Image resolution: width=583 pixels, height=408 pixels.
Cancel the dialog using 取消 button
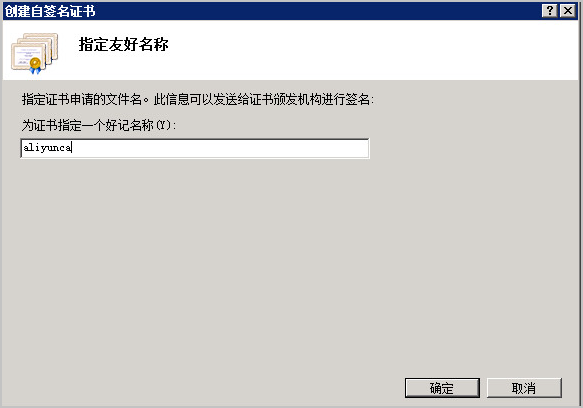pos(524,388)
